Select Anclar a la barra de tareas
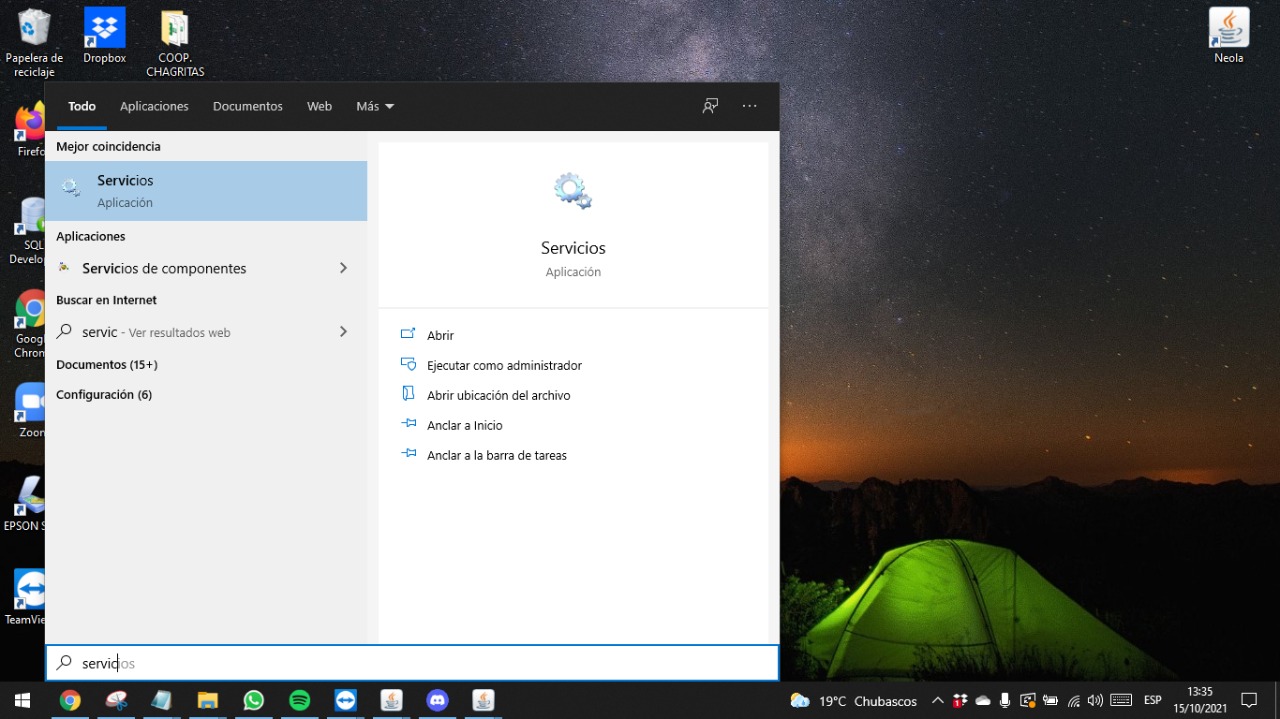 point(496,456)
